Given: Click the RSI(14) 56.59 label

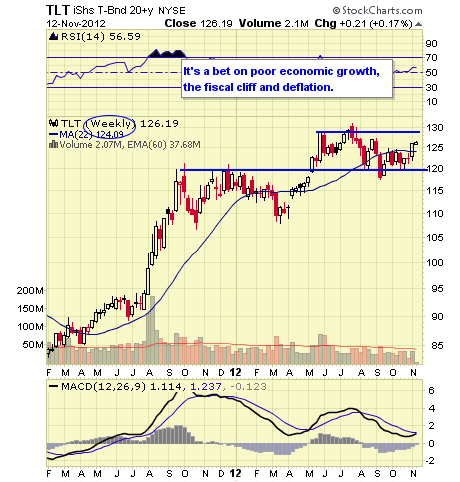Looking at the screenshot, I should (x=101, y=36).
